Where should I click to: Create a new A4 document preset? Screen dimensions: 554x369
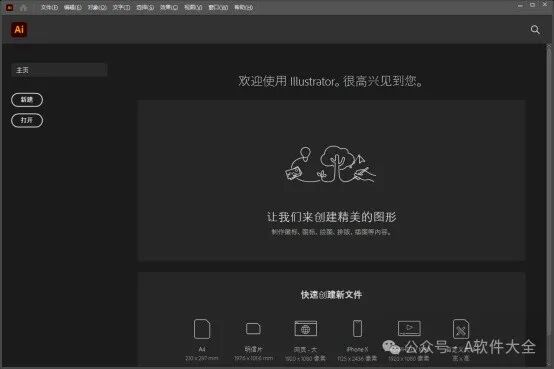click(202, 339)
